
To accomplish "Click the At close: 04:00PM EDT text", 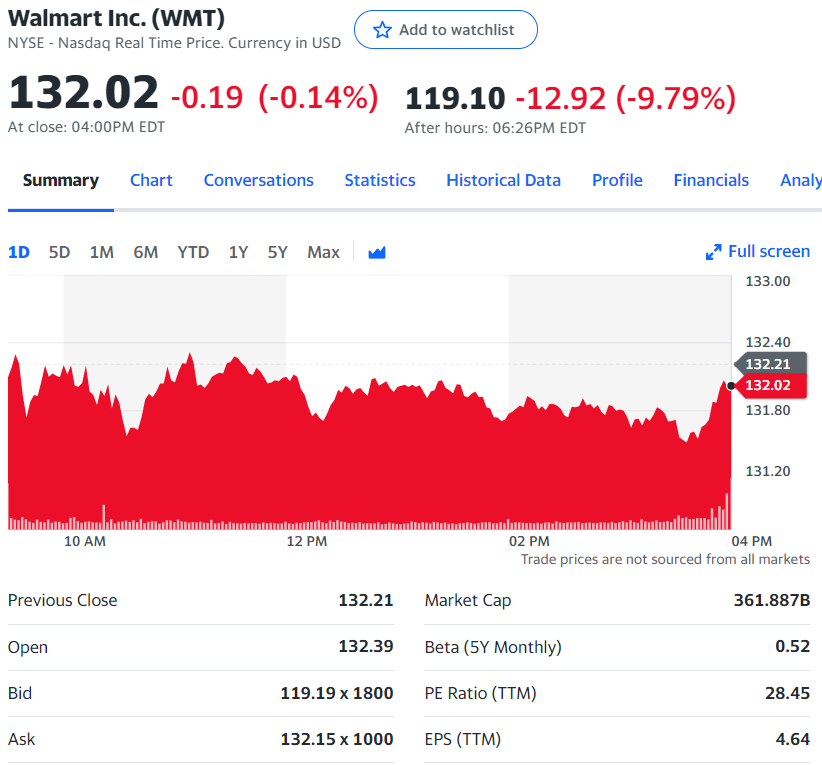I will (86, 127).
